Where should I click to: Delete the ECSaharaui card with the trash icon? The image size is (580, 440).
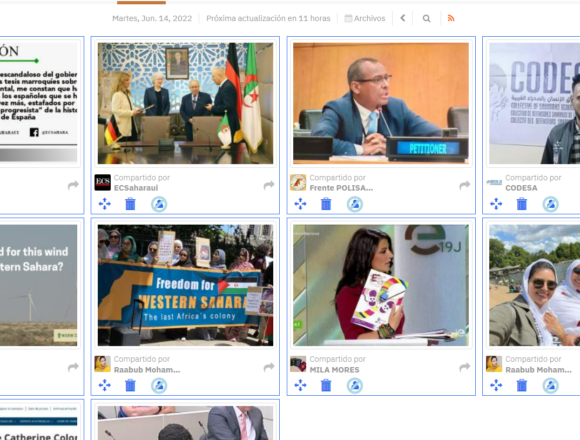(x=130, y=204)
